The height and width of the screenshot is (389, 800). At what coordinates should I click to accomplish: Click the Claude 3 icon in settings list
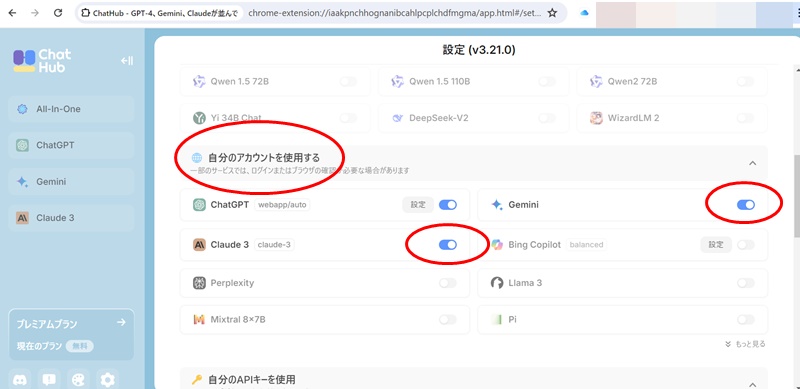pos(199,245)
